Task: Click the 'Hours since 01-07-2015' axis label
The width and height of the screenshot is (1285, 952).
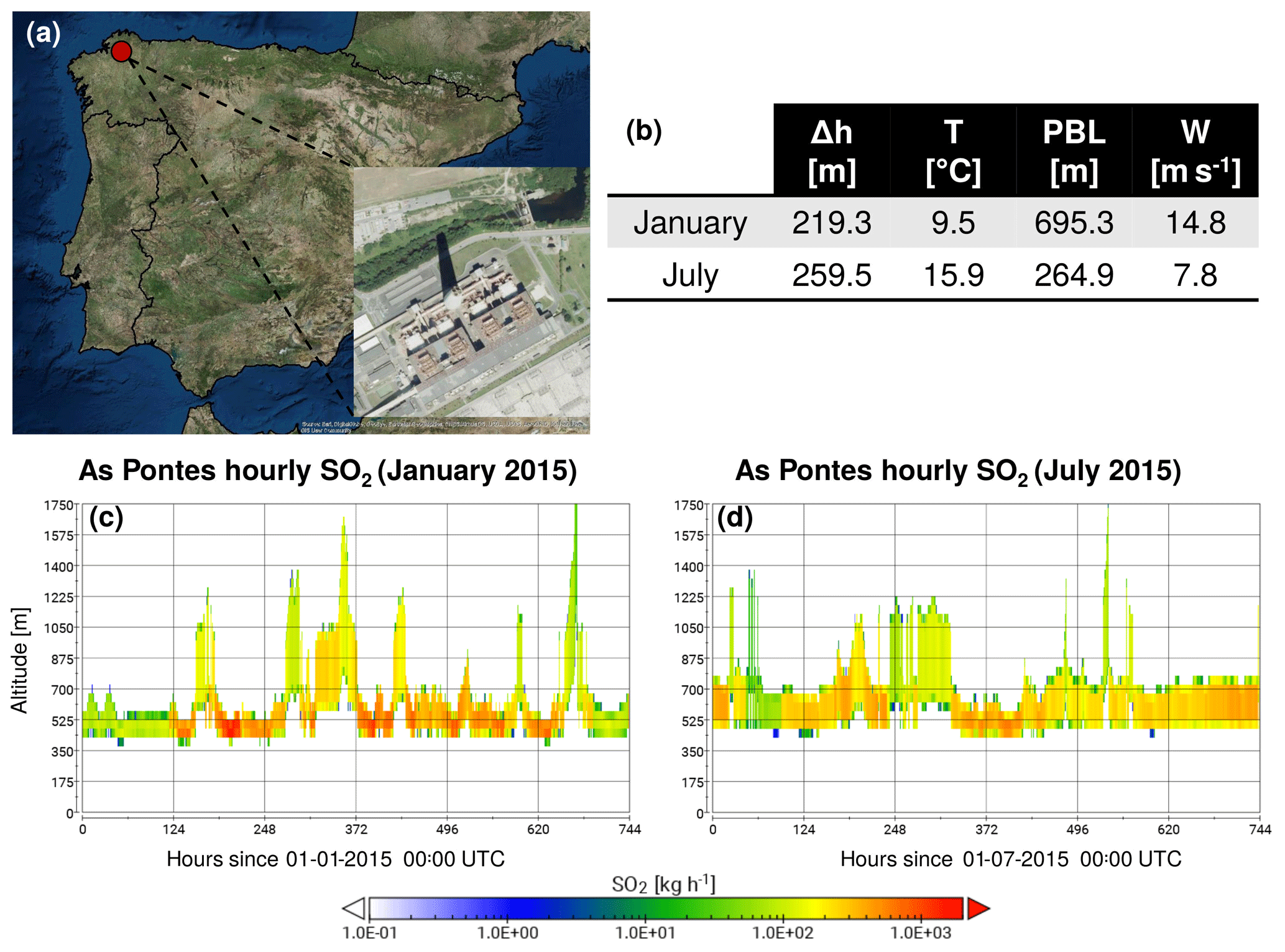Action: 1010,859
